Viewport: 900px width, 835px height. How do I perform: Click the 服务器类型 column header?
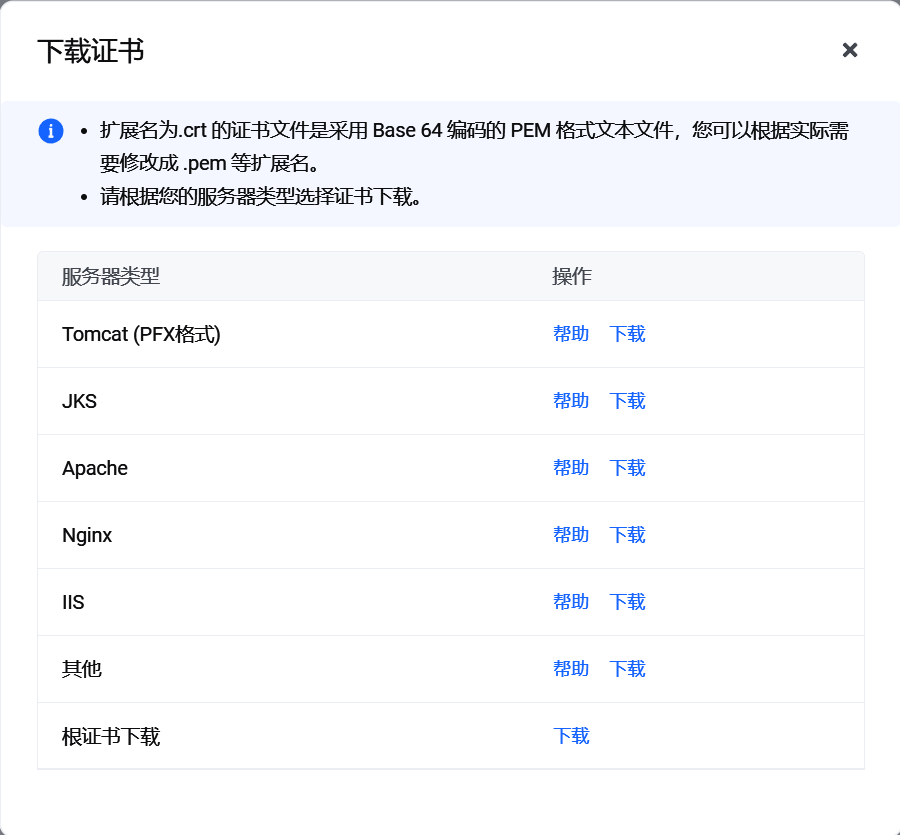click(x=111, y=277)
